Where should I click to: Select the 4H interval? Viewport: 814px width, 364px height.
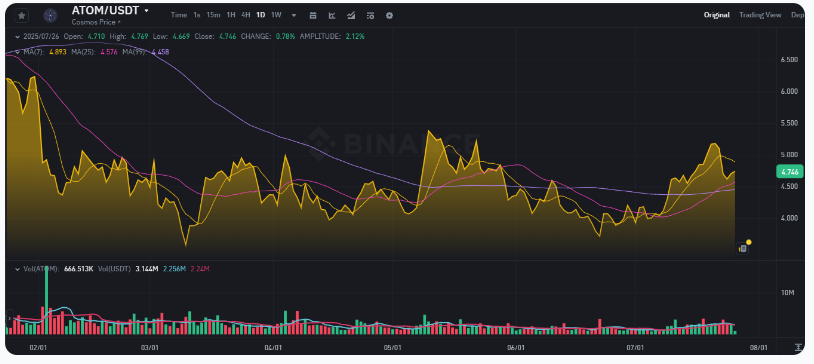(246, 15)
